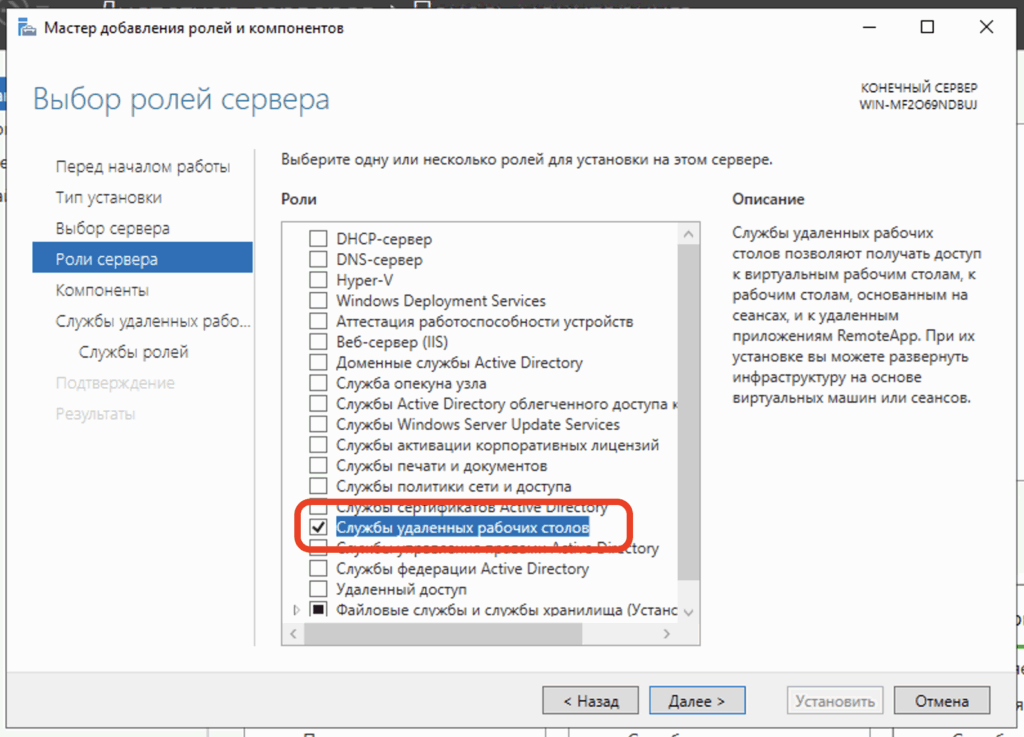Toggle Файловые службы и службы хранилища checkbox
The image size is (1024, 737).
tap(318, 610)
